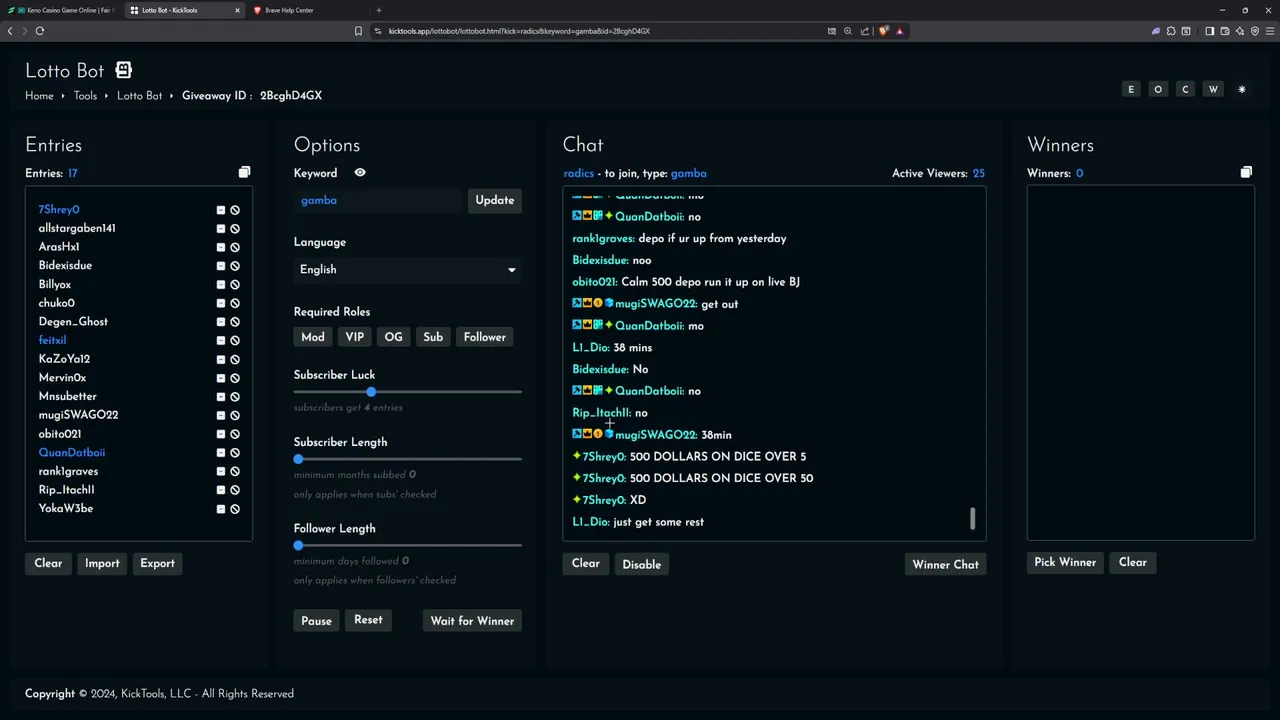Switch to Brave Help Center tab
This screenshot has height=720, width=1280.
310,10
